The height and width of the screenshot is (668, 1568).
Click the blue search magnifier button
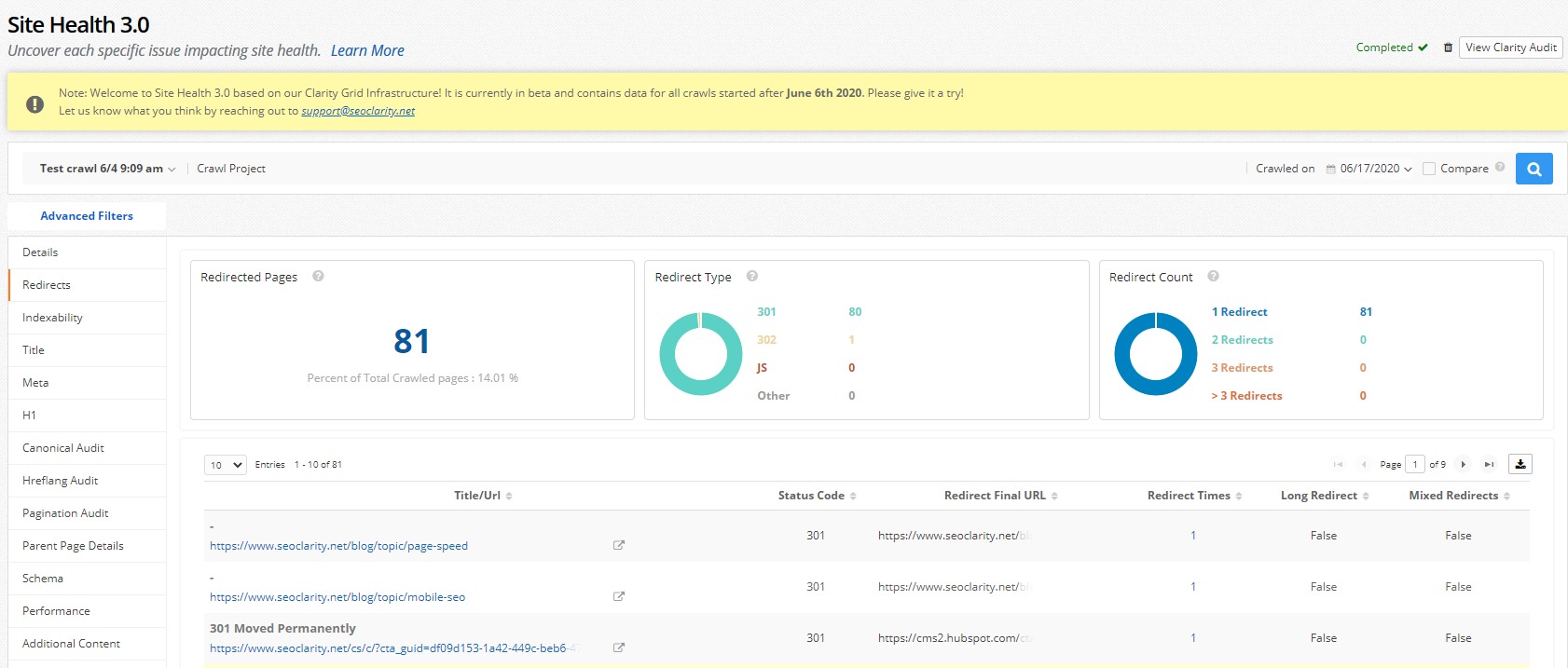click(x=1534, y=169)
